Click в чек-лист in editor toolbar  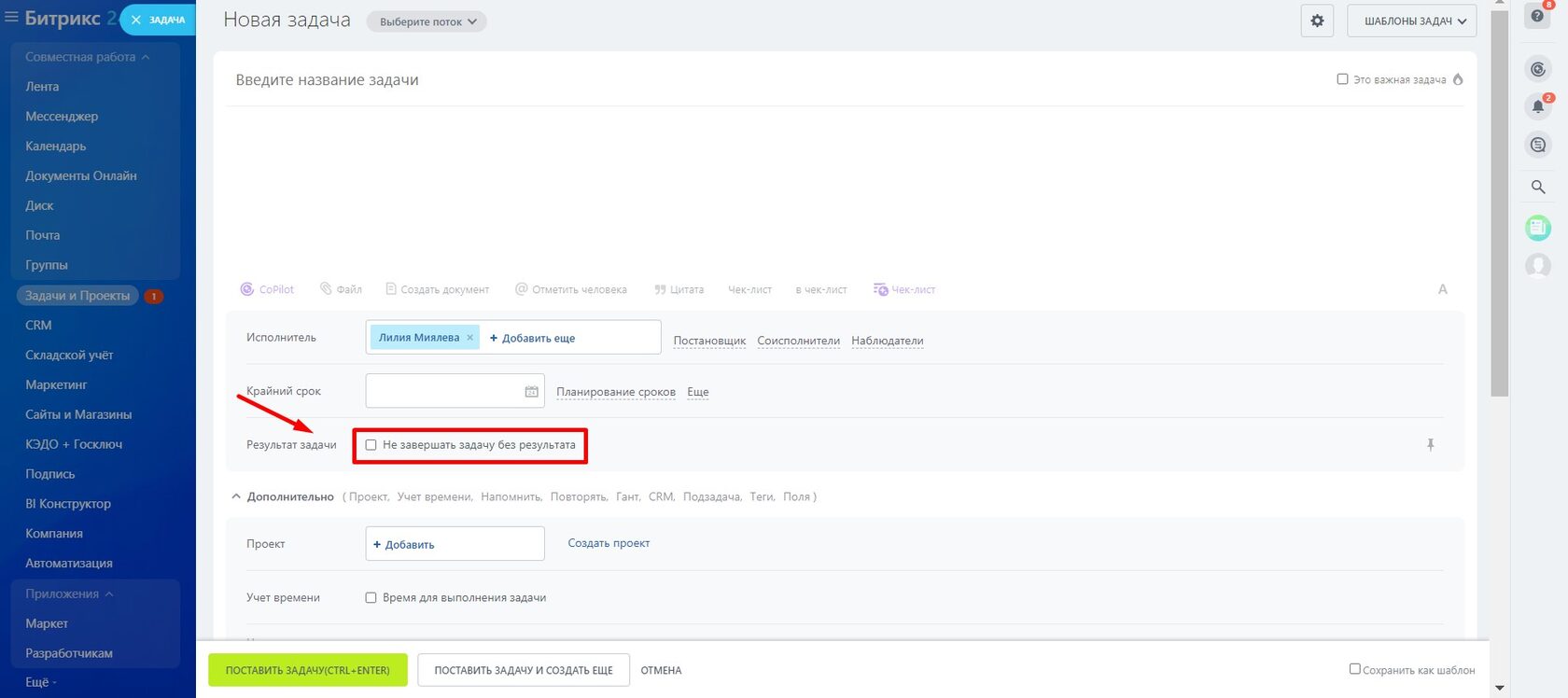(x=821, y=289)
